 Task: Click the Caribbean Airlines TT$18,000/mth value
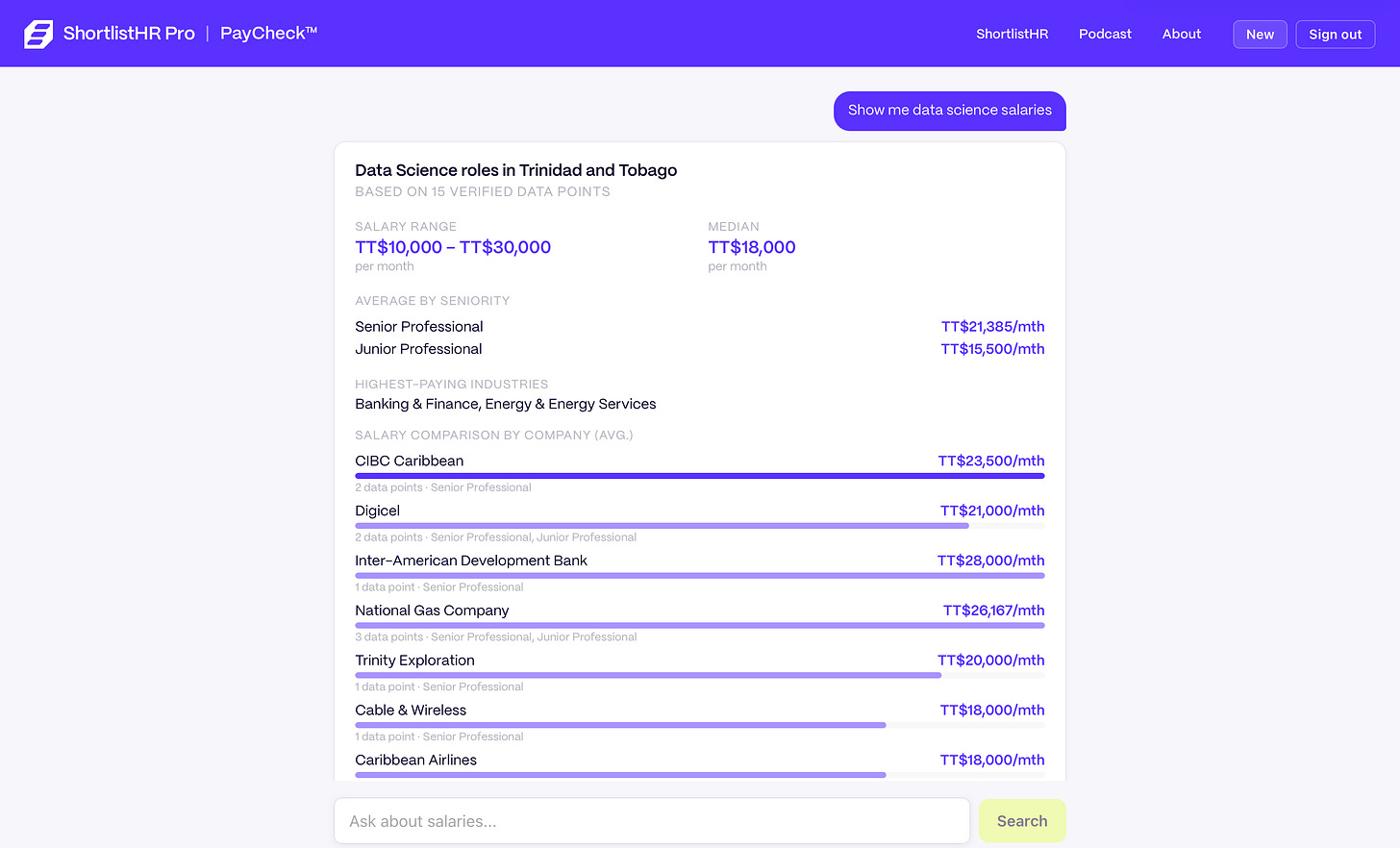click(992, 761)
